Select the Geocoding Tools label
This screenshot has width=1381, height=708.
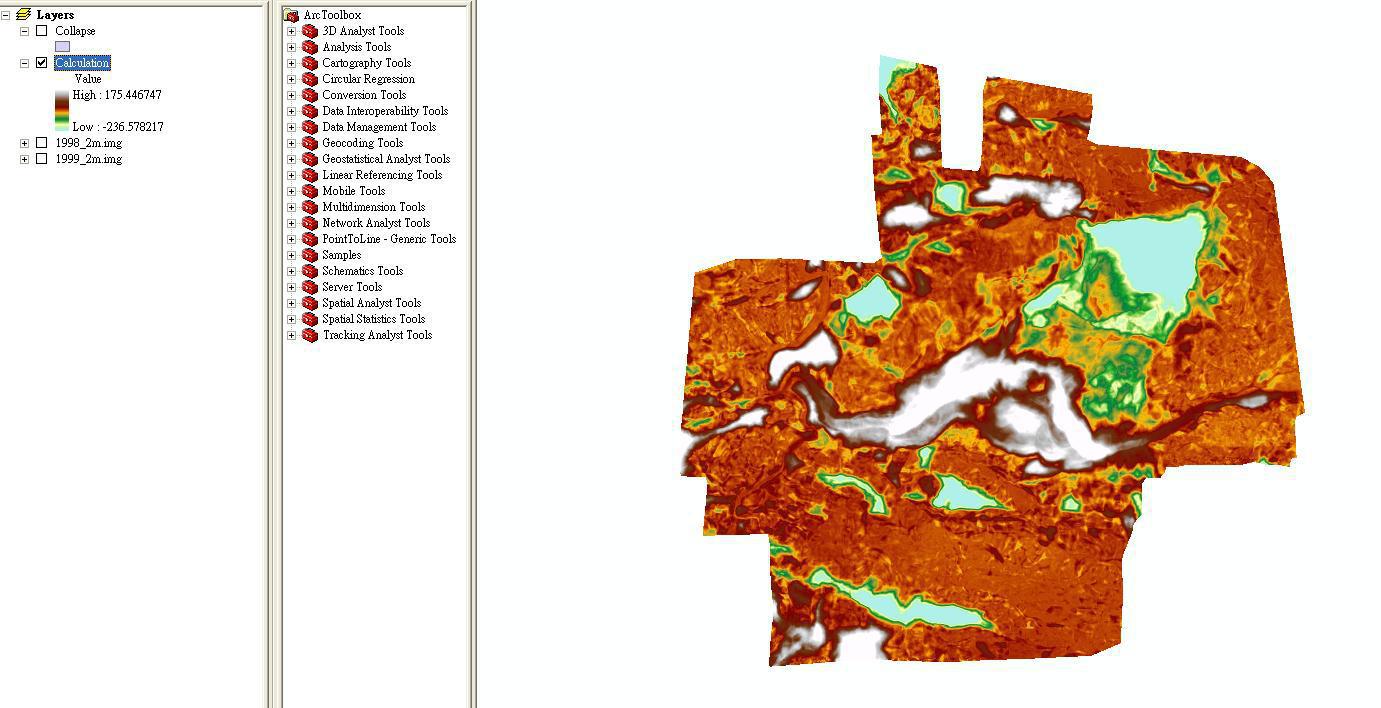click(x=362, y=143)
